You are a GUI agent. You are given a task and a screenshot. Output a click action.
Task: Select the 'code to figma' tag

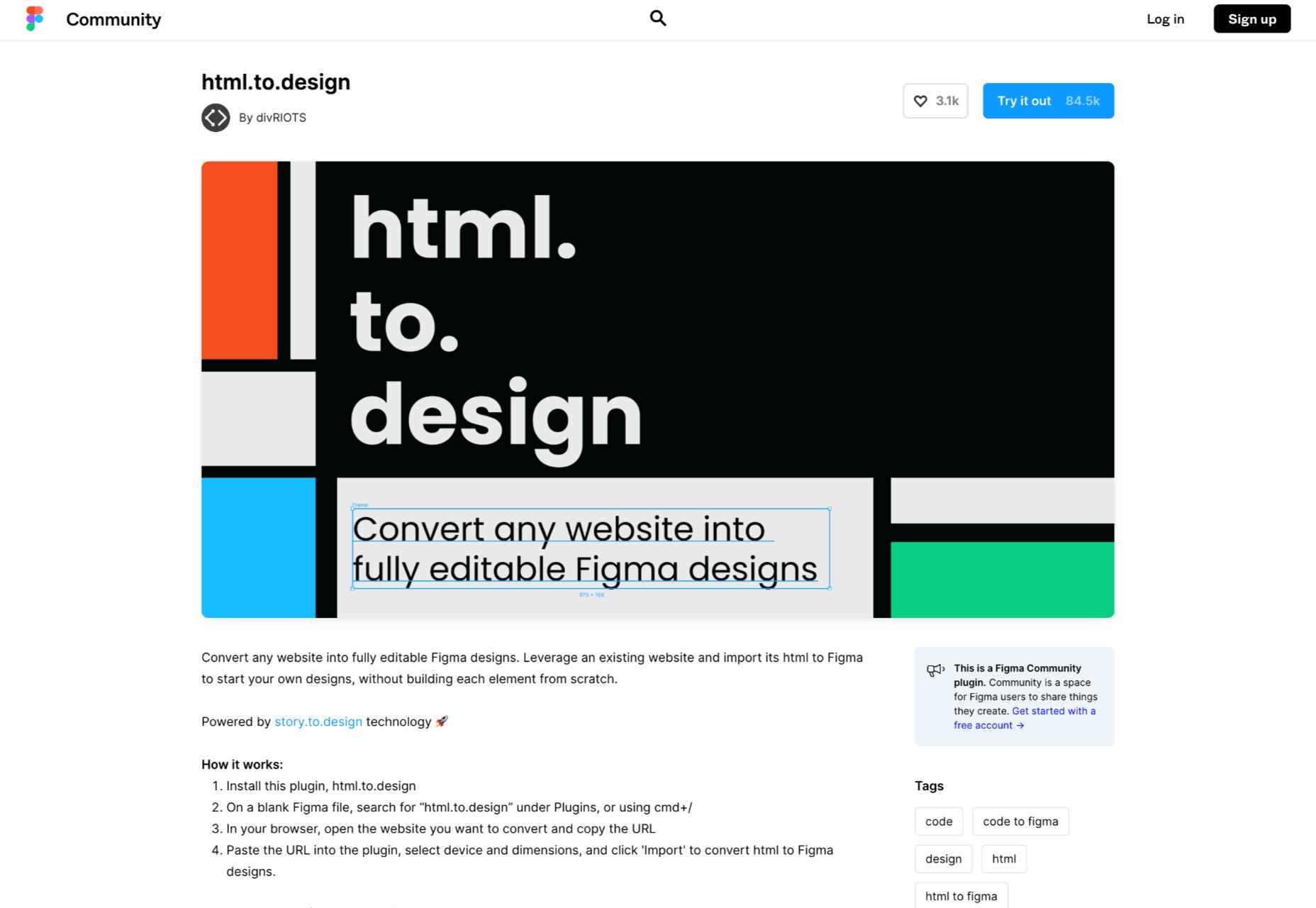click(x=1020, y=821)
